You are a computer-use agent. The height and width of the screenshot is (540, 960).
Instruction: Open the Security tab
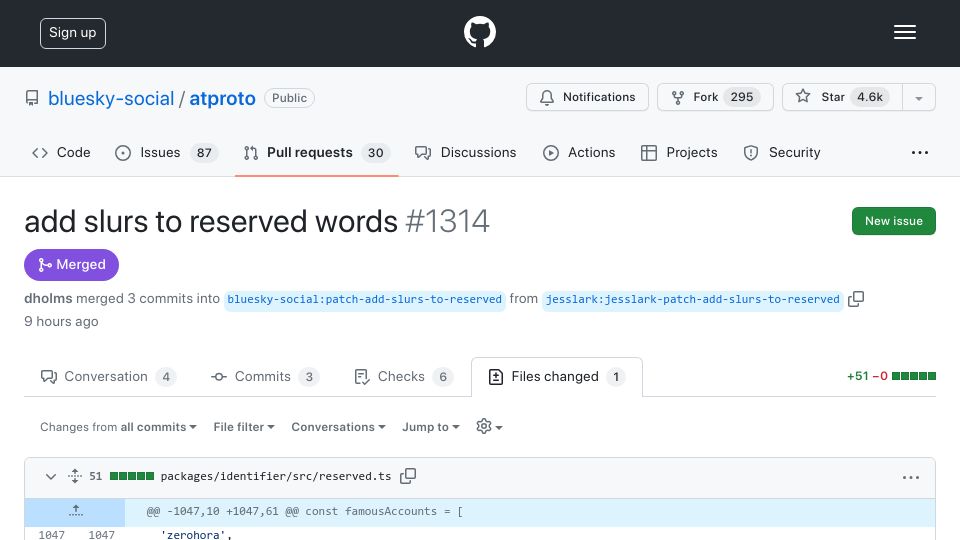[x=782, y=152]
